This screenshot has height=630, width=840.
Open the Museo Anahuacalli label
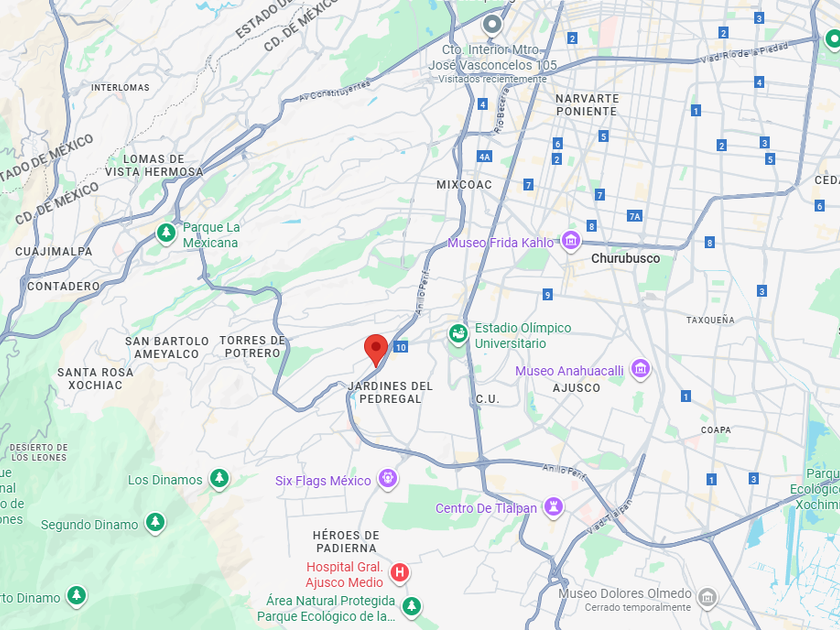[x=569, y=371]
